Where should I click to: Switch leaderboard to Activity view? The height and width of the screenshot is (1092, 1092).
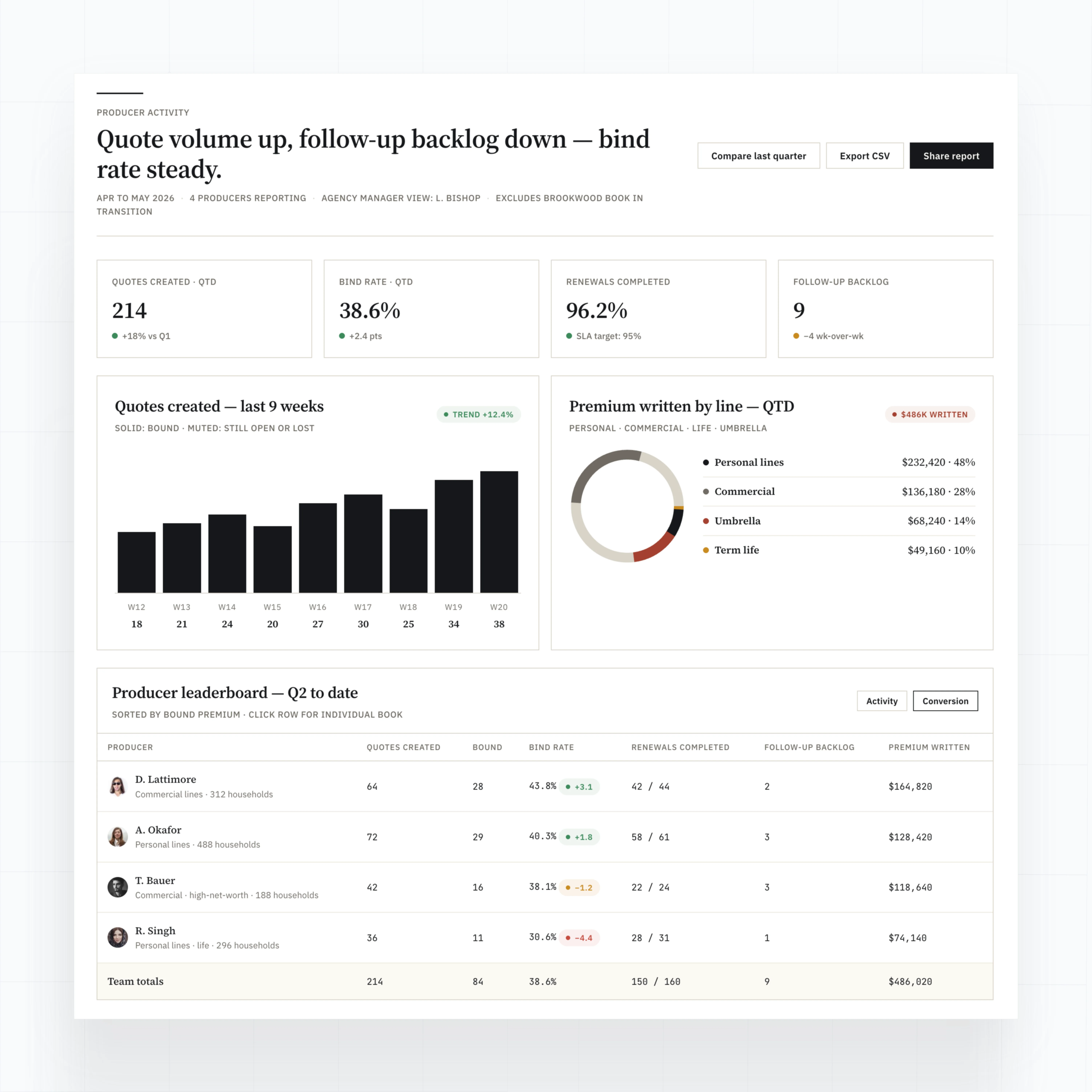coord(882,701)
